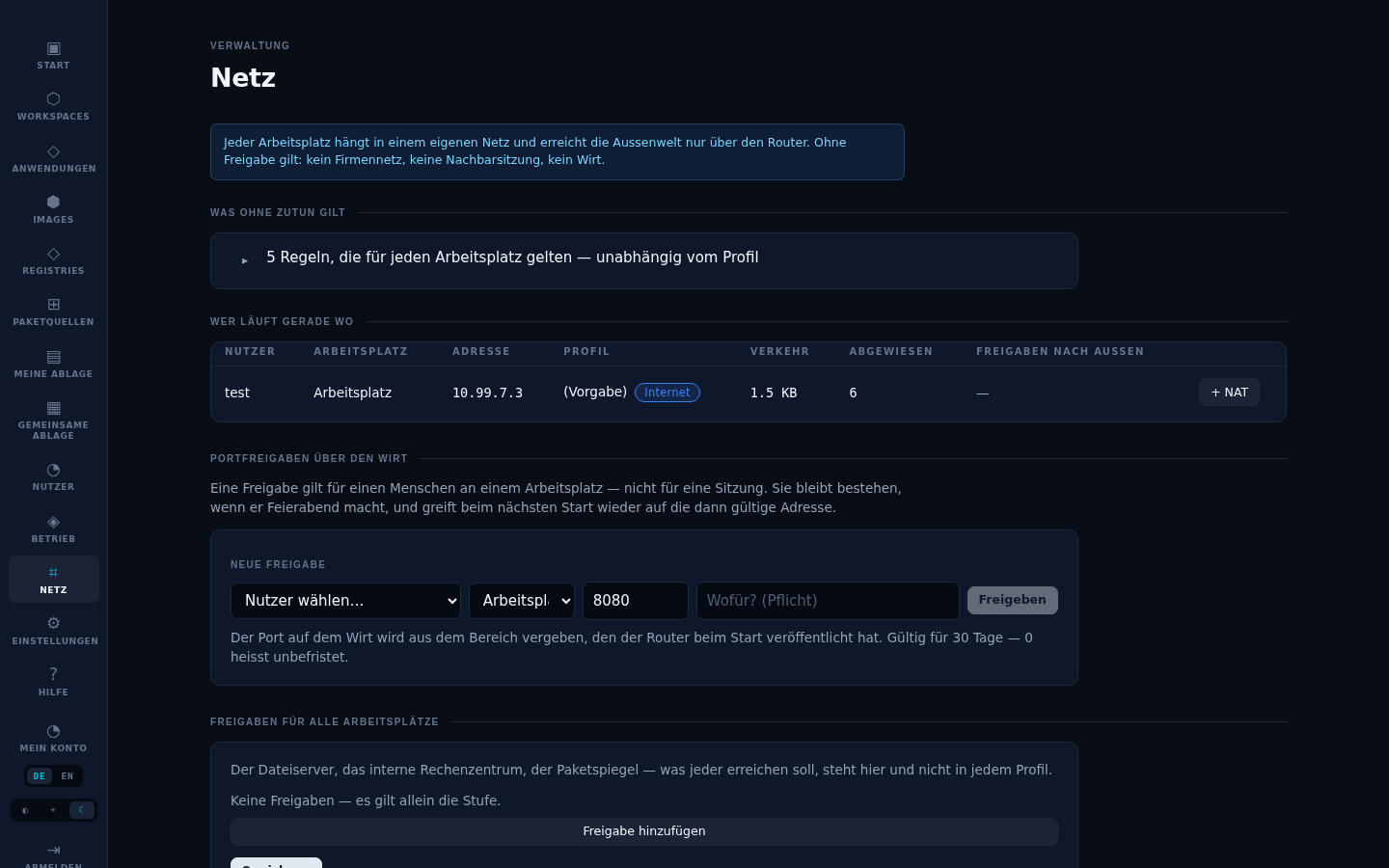Open Nutzer management icon

tap(53, 471)
